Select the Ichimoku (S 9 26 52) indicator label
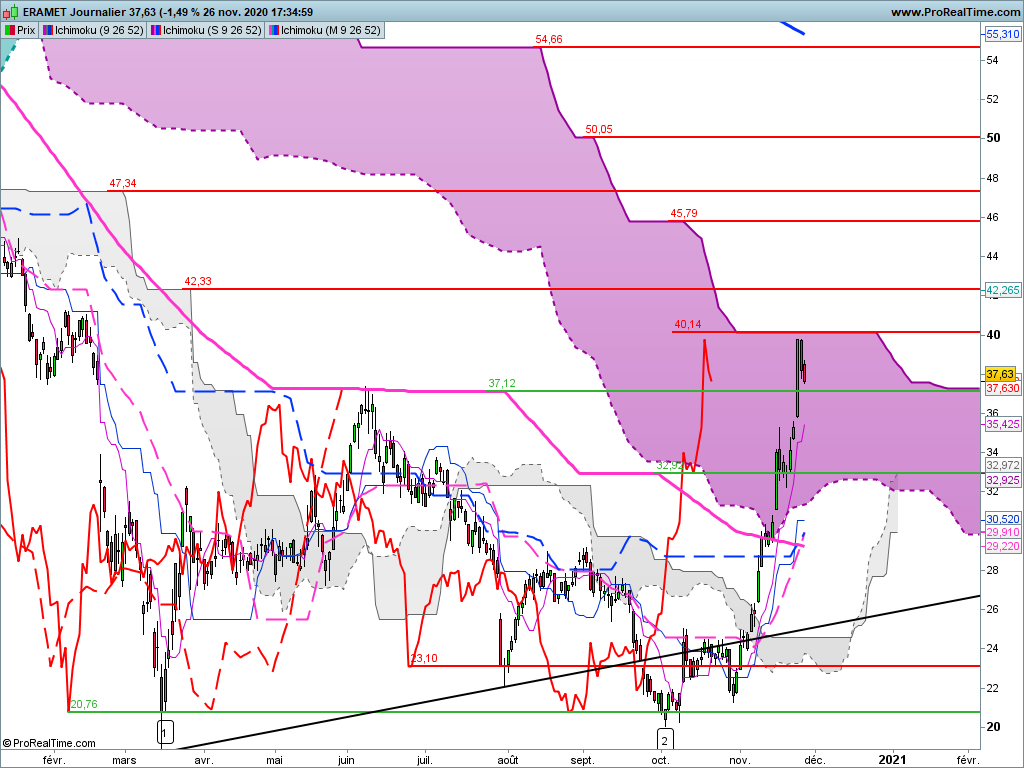The width and height of the screenshot is (1024, 768). pyautogui.click(x=212, y=30)
